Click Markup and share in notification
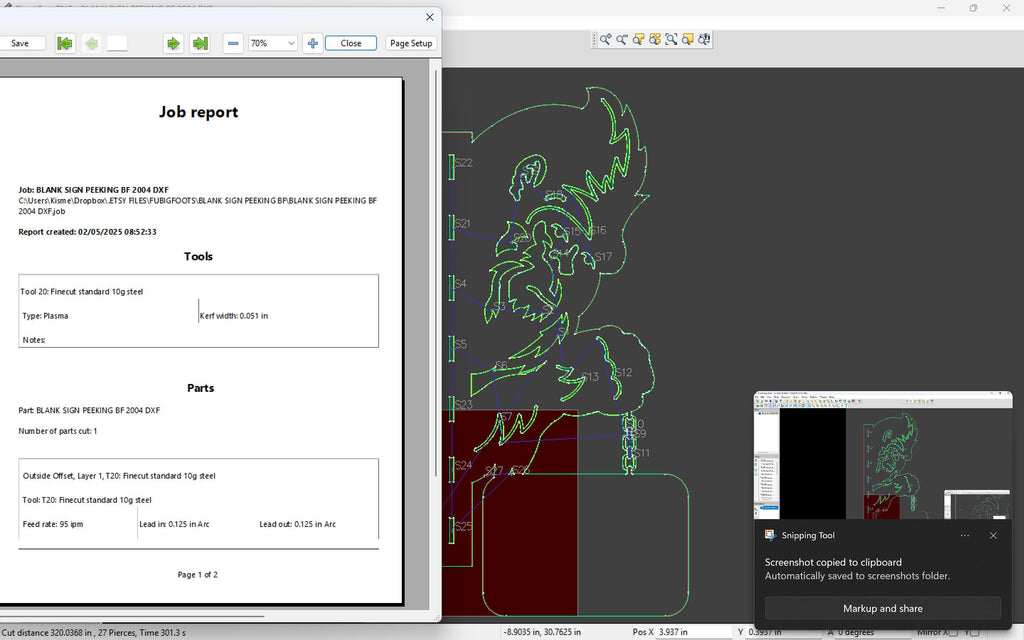1024x640 pixels. coord(883,608)
